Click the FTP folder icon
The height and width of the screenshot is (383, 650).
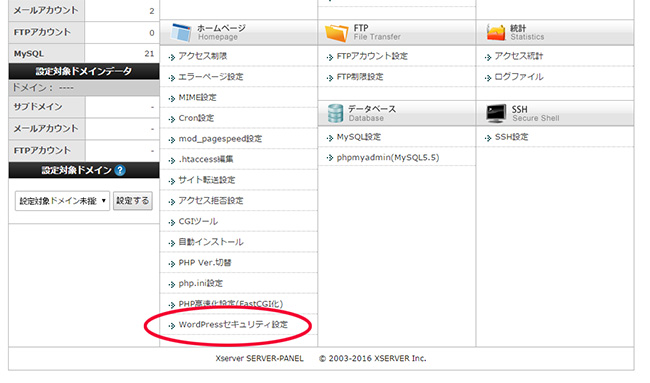[x=337, y=33]
